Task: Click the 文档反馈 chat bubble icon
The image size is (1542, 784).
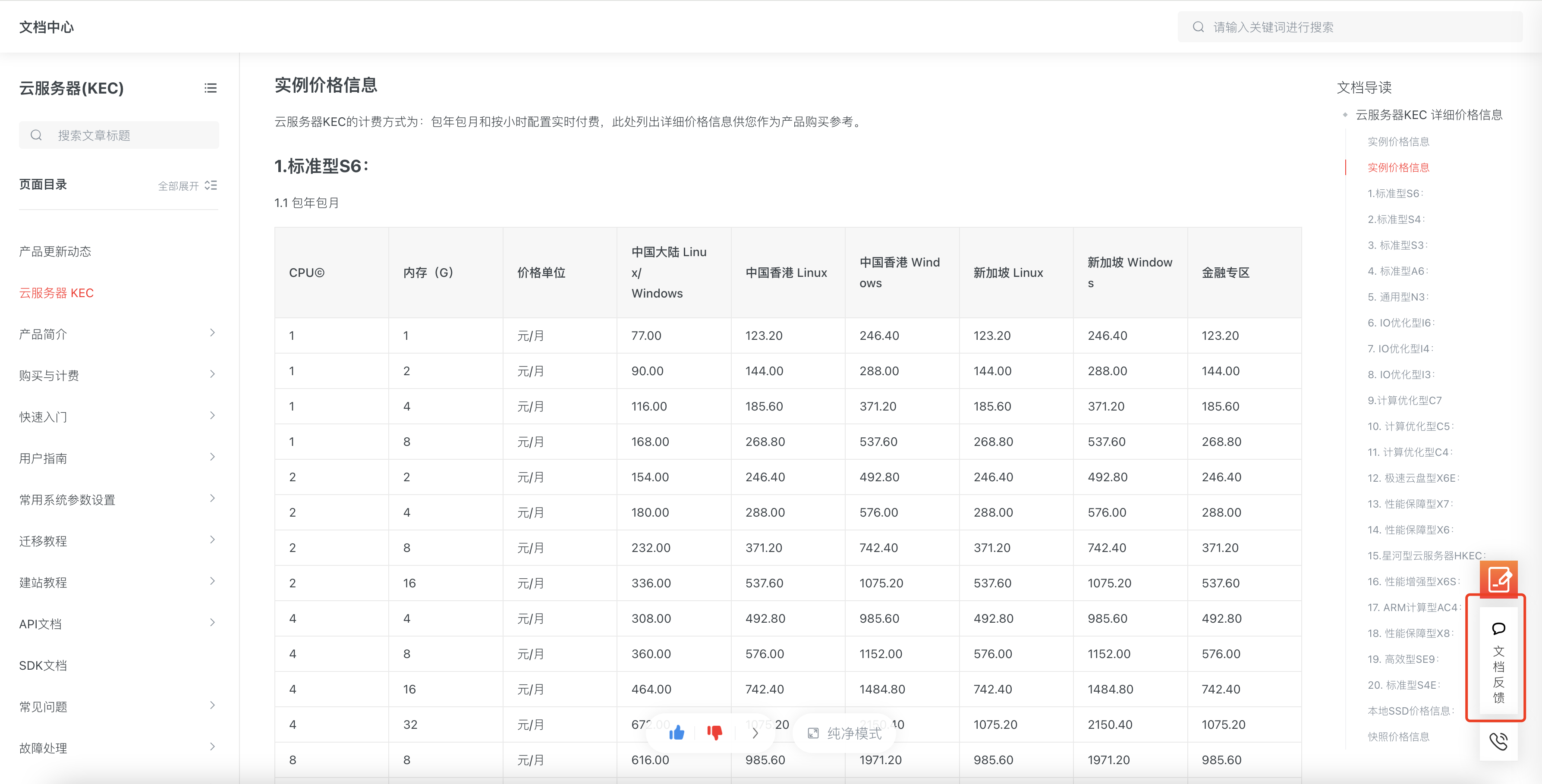Action: click(1498, 629)
